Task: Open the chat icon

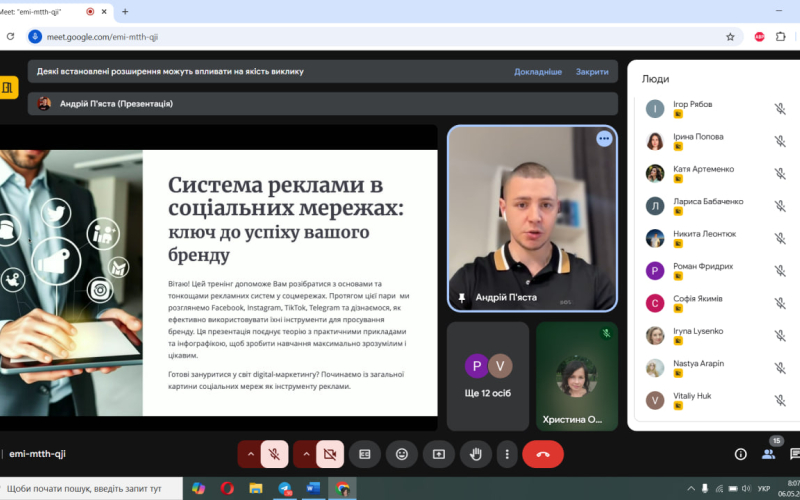Action: coord(794,454)
